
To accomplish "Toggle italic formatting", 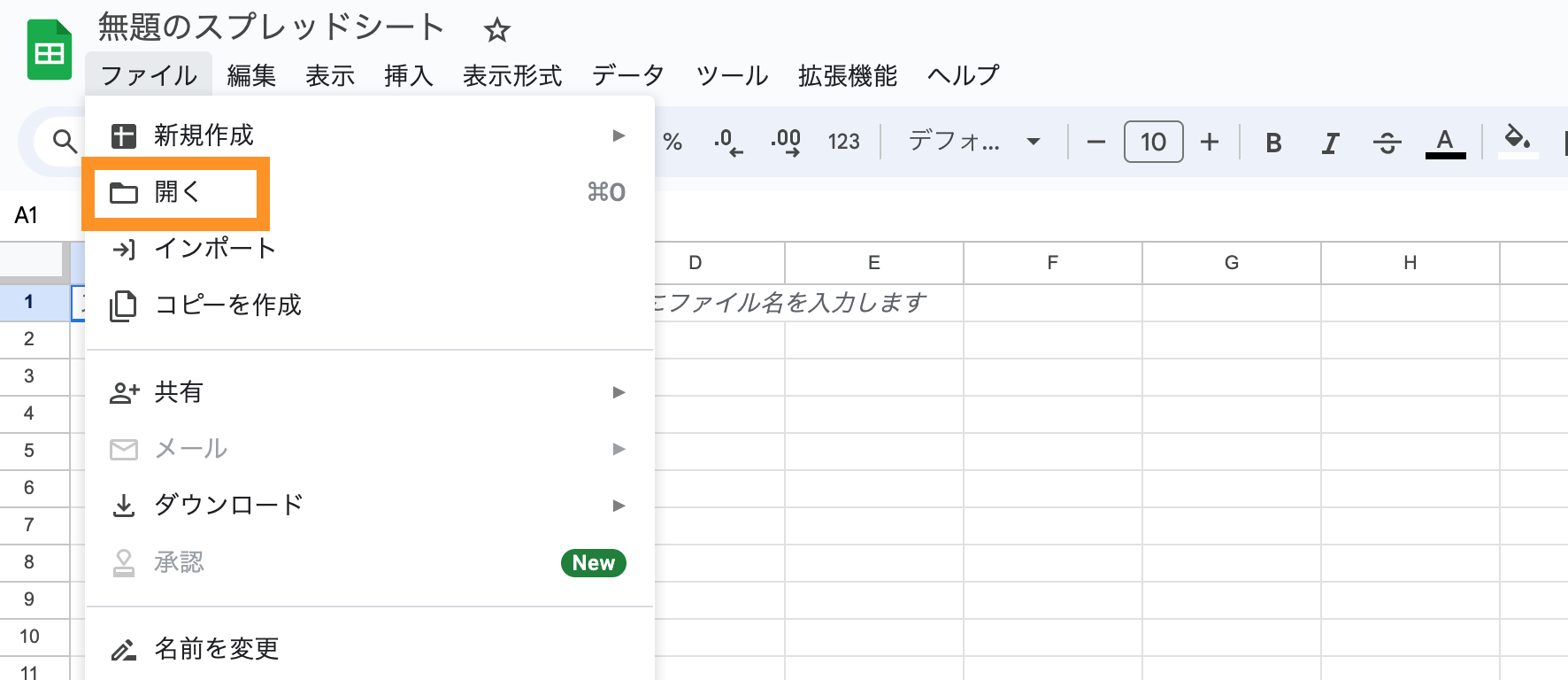I will [1330, 143].
